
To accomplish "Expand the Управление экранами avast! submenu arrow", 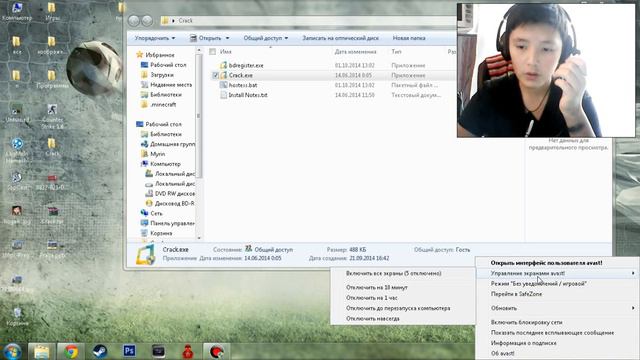I will click(633, 273).
